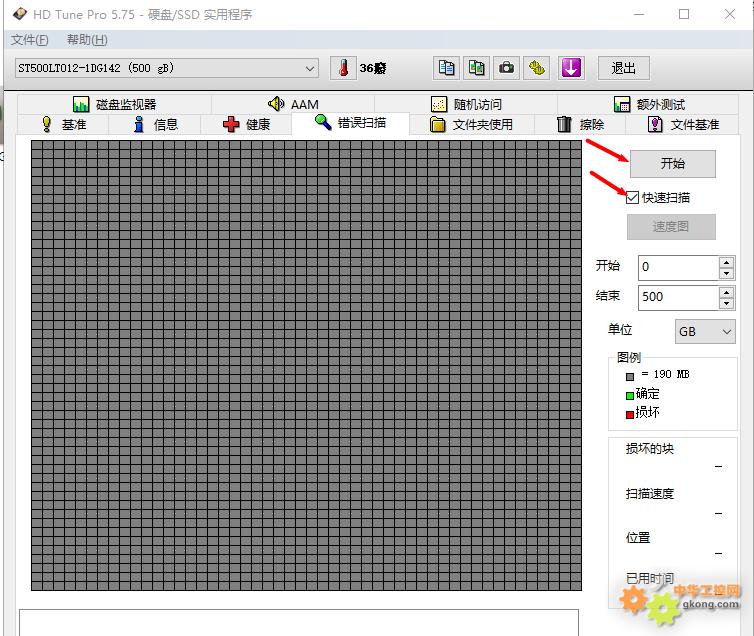The height and width of the screenshot is (636, 754).
Task: Click the 退出 button
Action: click(624, 68)
